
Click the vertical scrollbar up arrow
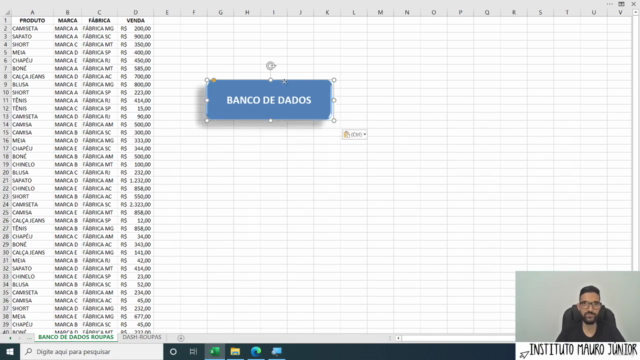(636, 12)
